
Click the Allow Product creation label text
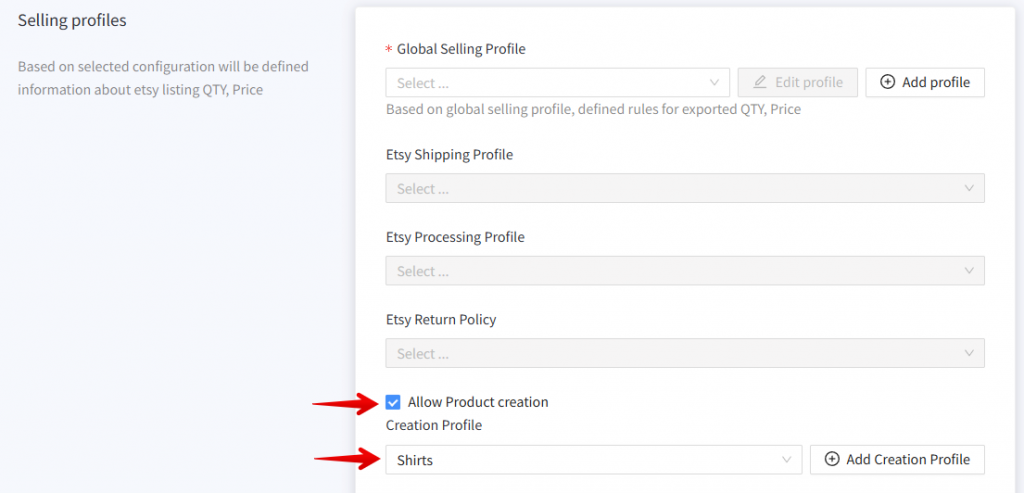[478, 402]
